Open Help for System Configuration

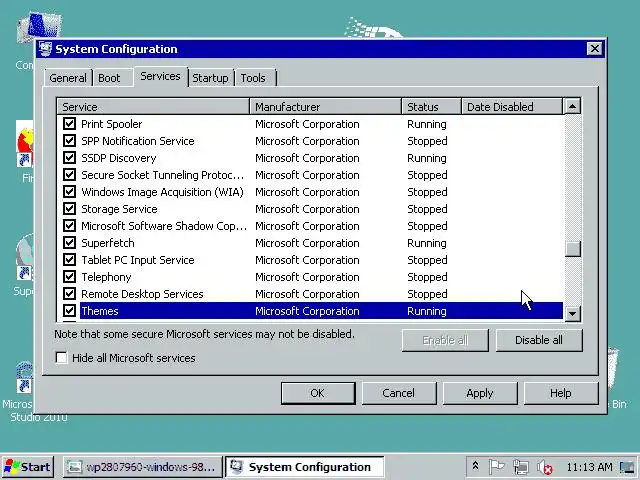point(560,393)
